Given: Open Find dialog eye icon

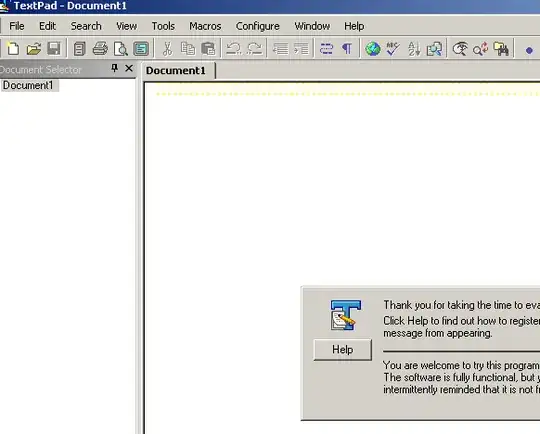Looking at the screenshot, I should click(x=460, y=49).
